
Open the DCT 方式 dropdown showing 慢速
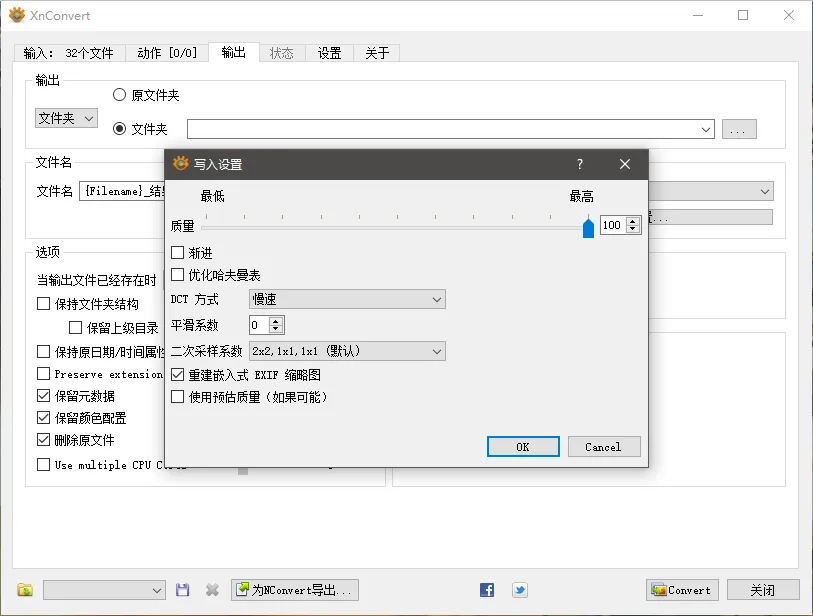347,299
